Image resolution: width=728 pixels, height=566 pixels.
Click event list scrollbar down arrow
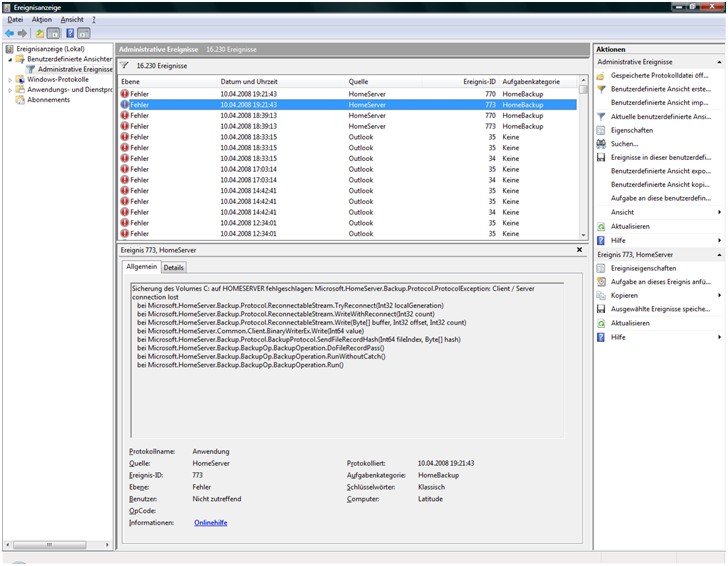tap(583, 235)
